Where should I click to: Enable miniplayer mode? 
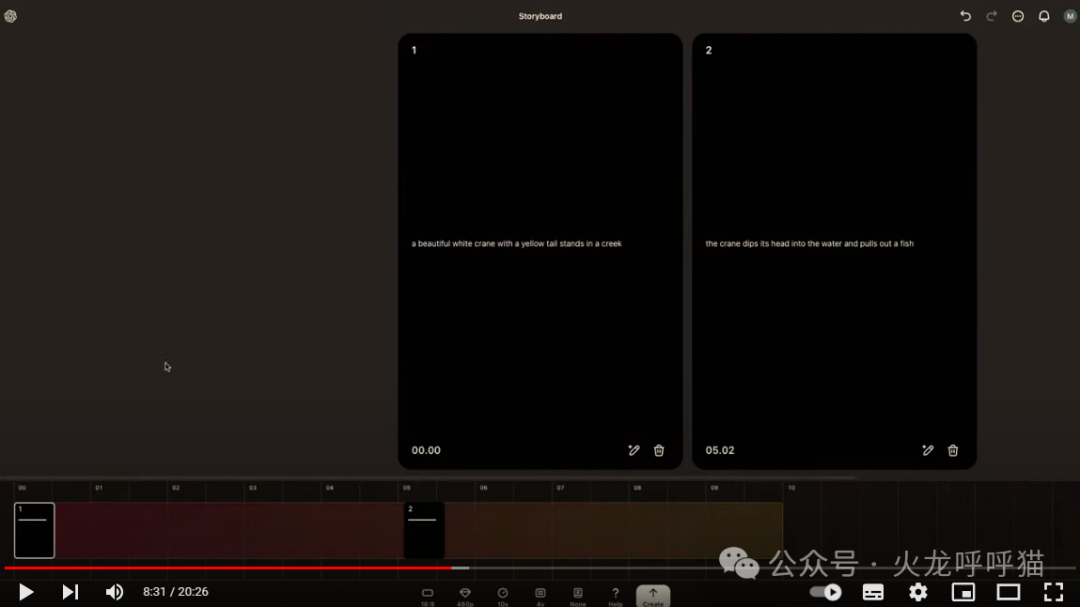click(963, 592)
